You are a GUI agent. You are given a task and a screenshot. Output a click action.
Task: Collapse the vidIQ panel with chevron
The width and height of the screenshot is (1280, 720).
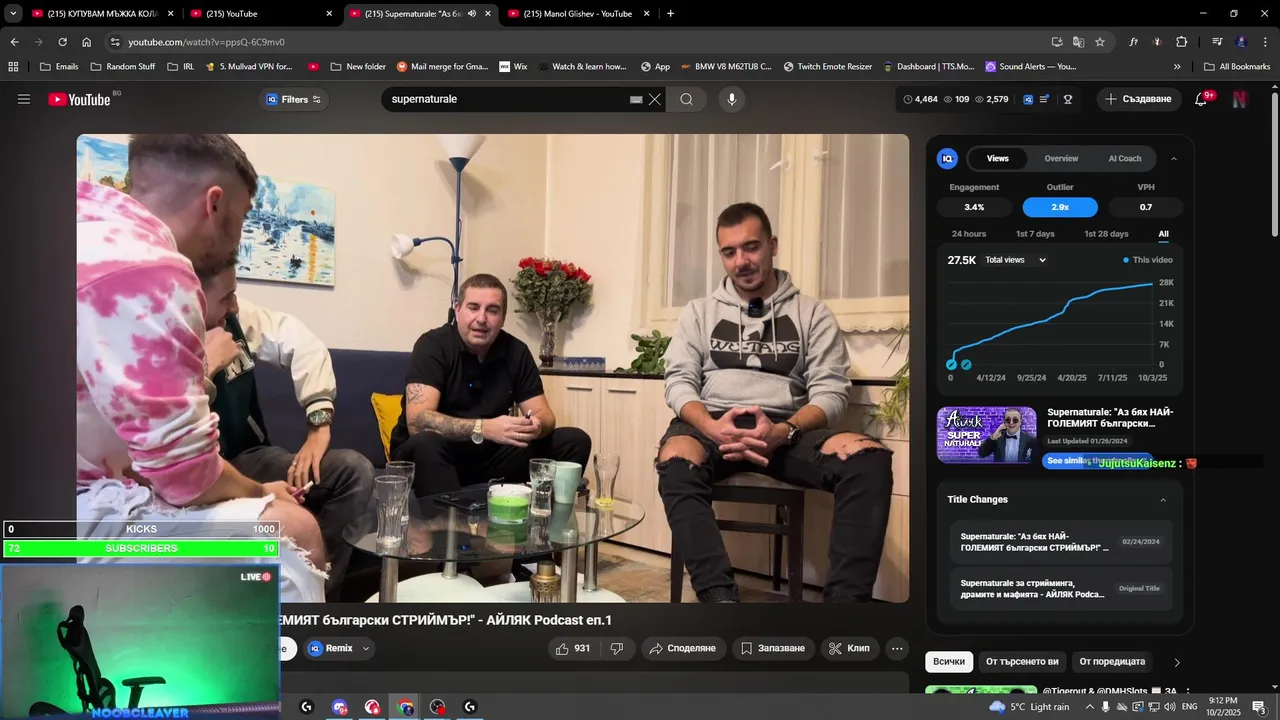coord(1174,158)
